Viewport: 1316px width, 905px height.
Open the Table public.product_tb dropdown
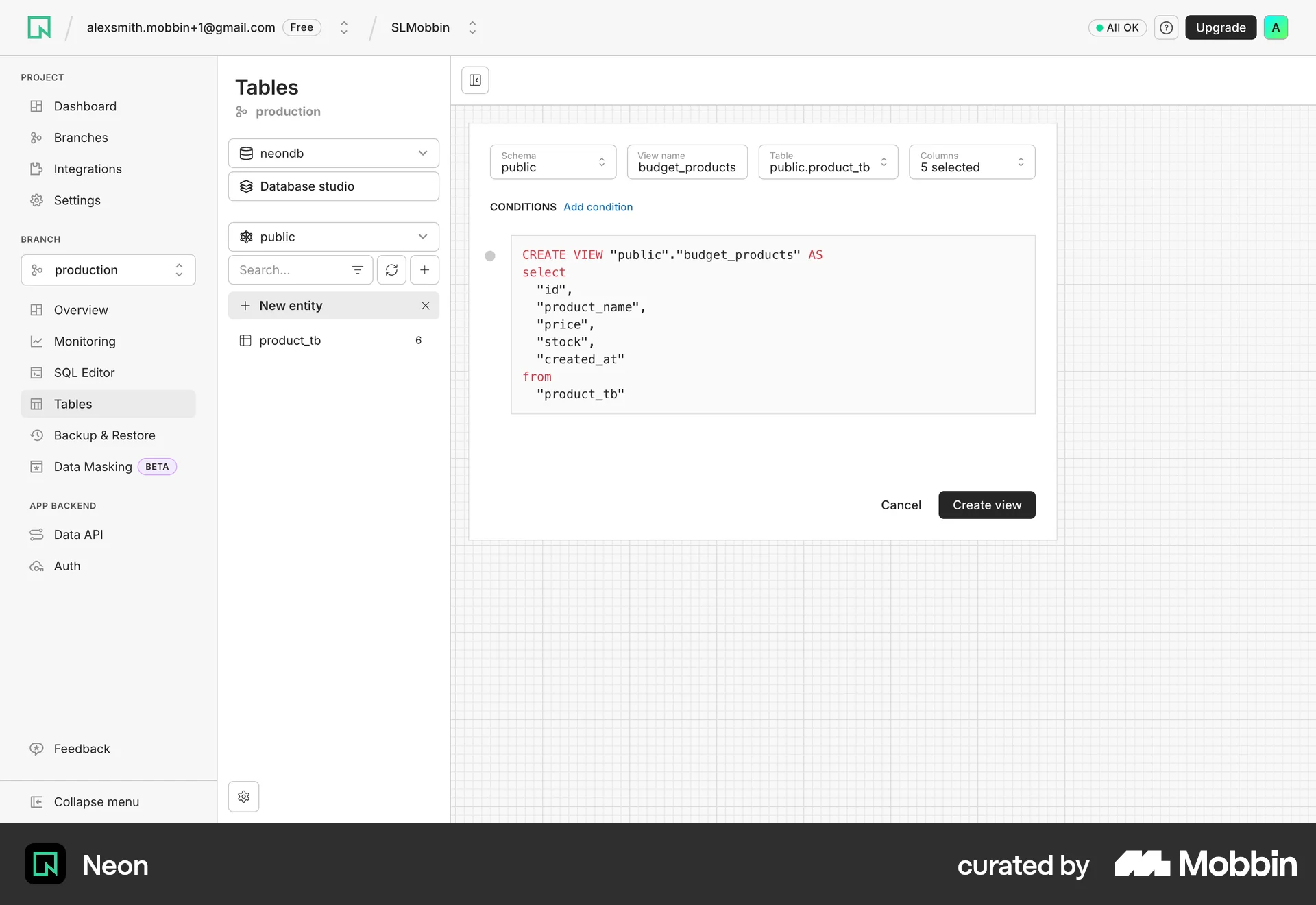(828, 162)
